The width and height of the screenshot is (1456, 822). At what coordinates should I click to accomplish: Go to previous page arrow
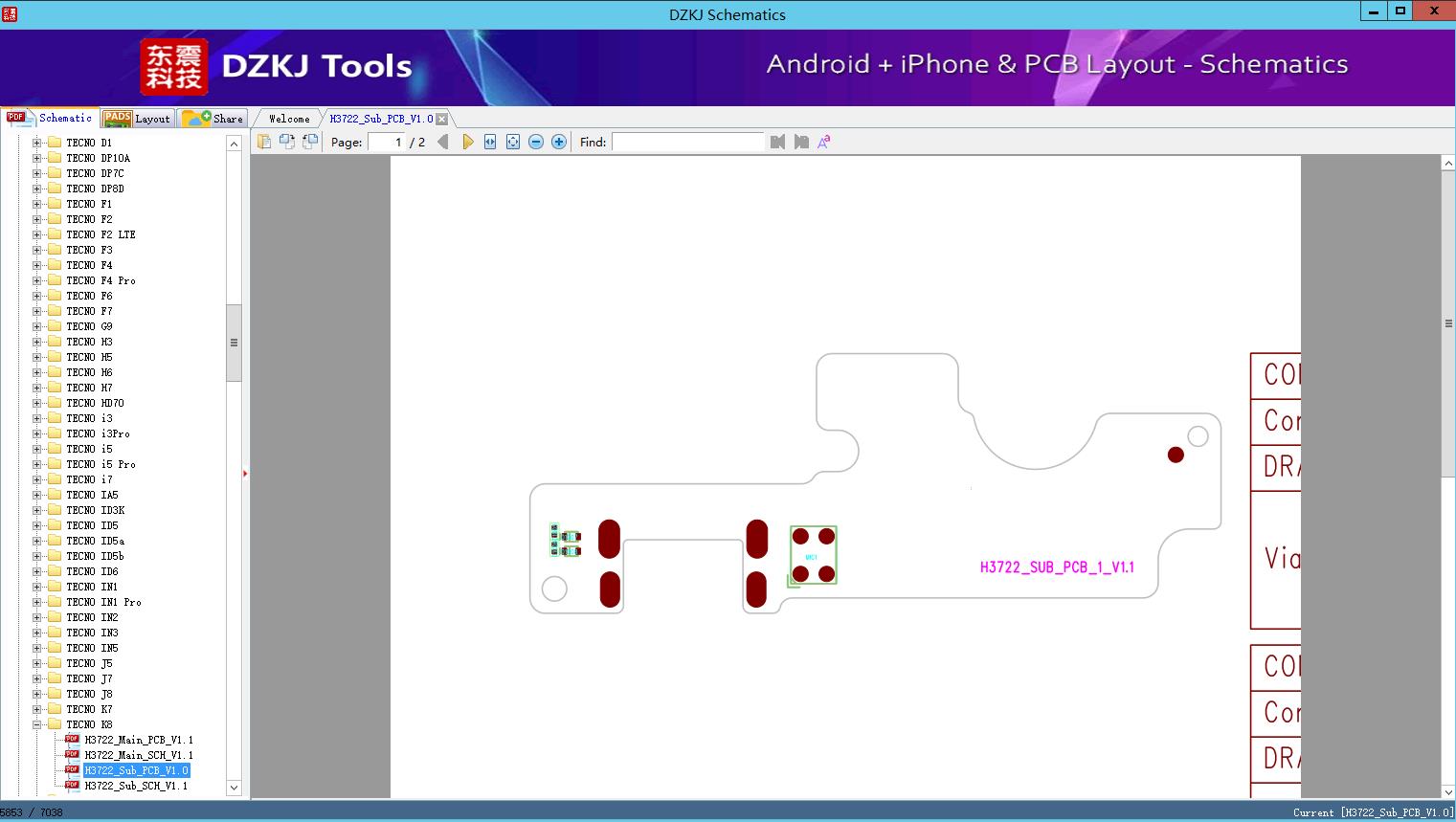[x=443, y=142]
